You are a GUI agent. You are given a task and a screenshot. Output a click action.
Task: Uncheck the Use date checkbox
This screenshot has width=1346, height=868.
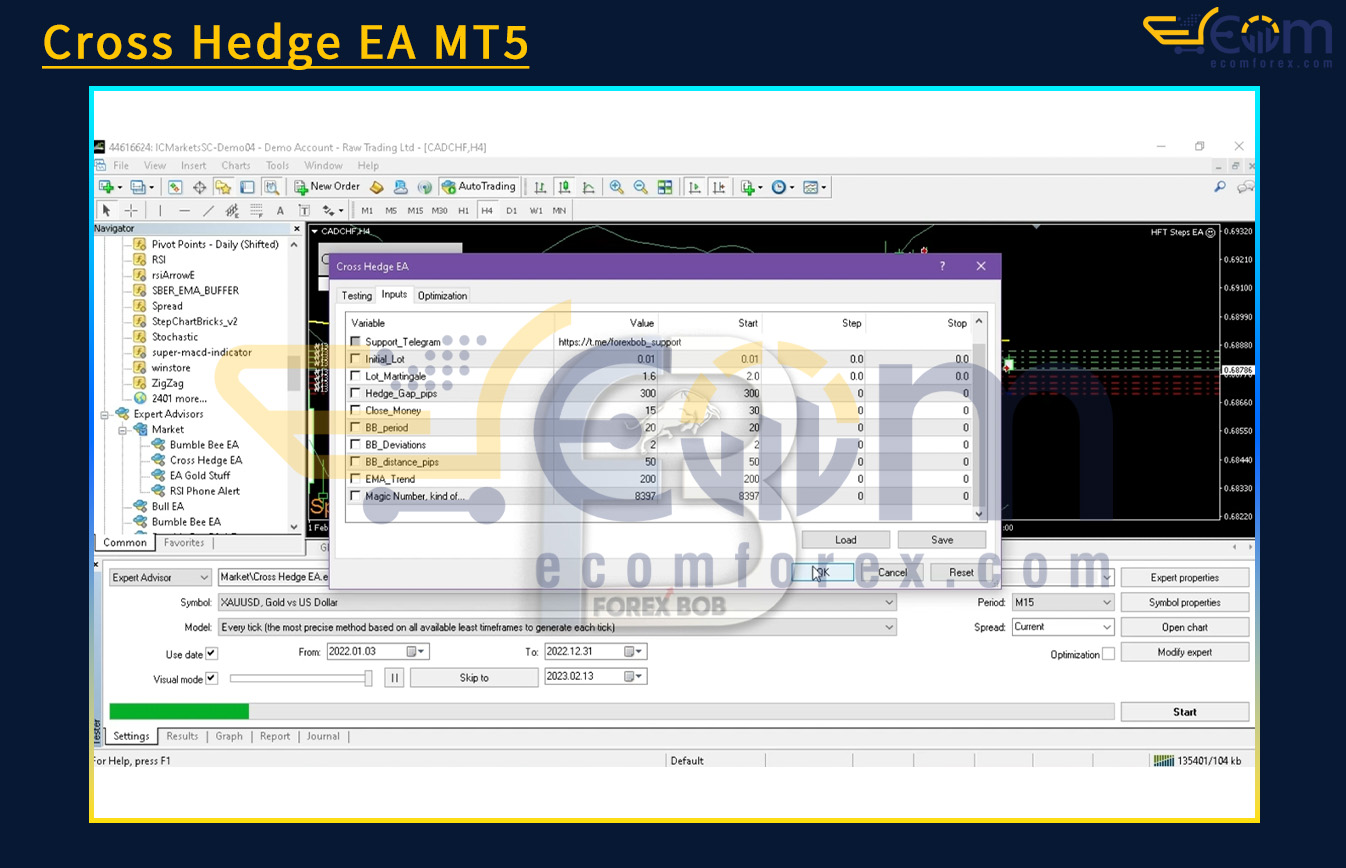pyautogui.click(x=211, y=654)
